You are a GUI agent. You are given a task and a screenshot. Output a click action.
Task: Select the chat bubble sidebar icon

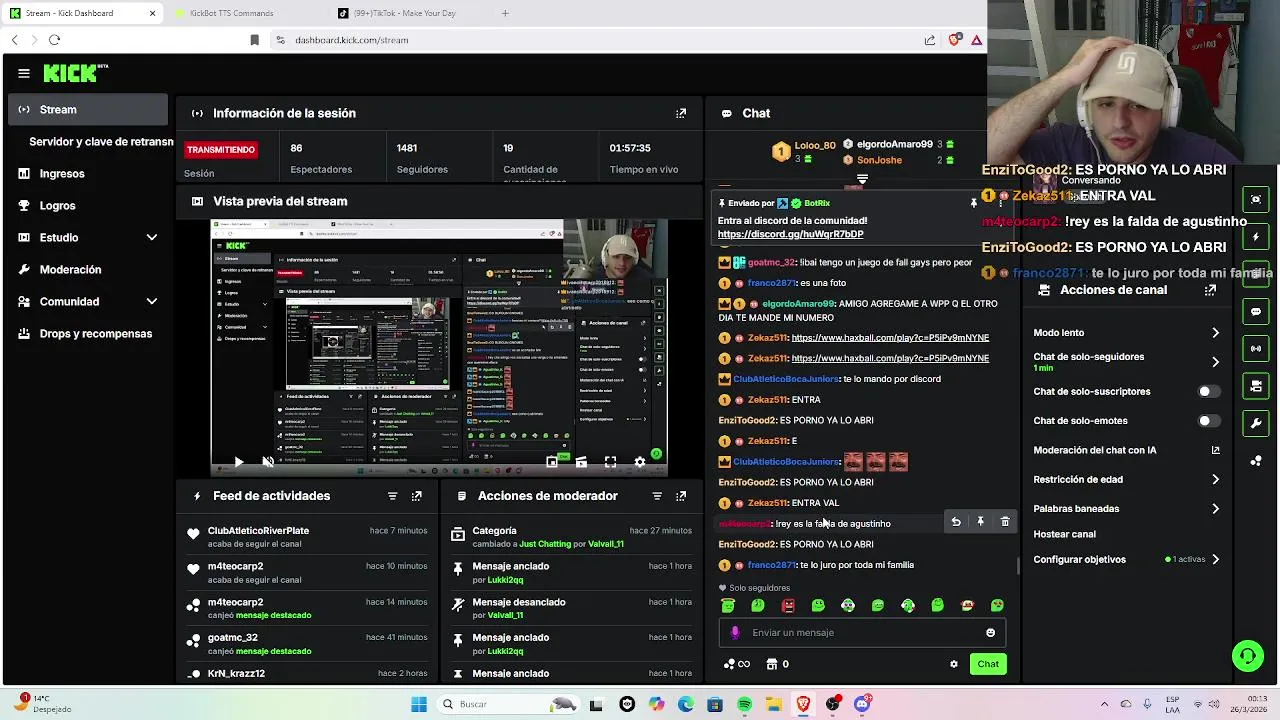pyautogui.click(x=1256, y=311)
